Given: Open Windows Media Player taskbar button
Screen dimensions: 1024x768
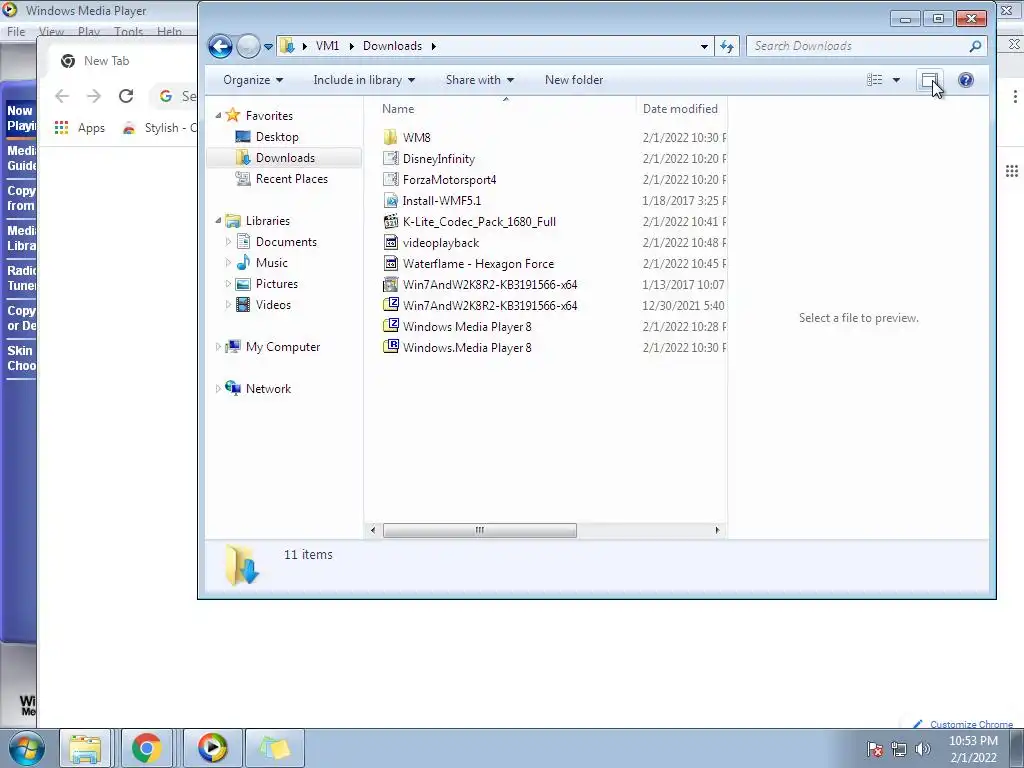Looking at the screenshot, I should (212, 748).
